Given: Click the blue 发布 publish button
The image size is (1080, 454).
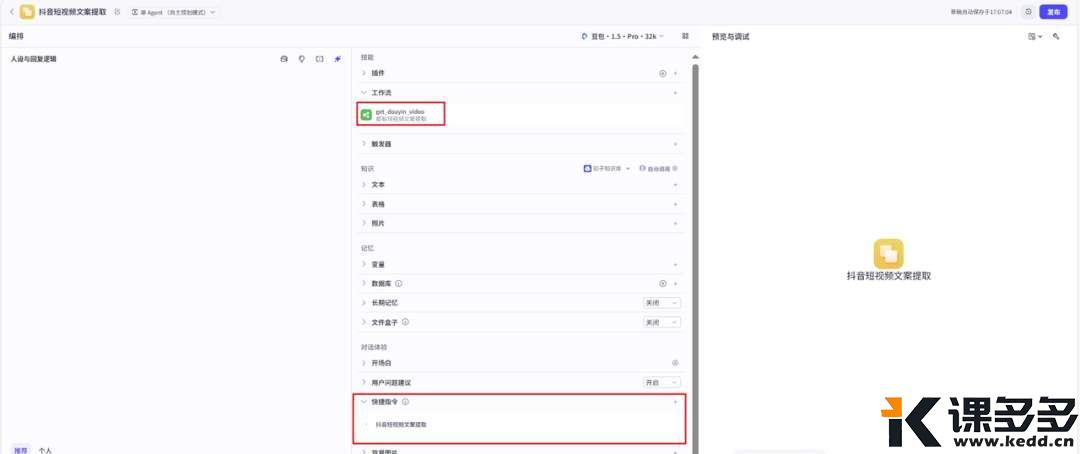Looking at the screenshot, I should coord(1053,12).
